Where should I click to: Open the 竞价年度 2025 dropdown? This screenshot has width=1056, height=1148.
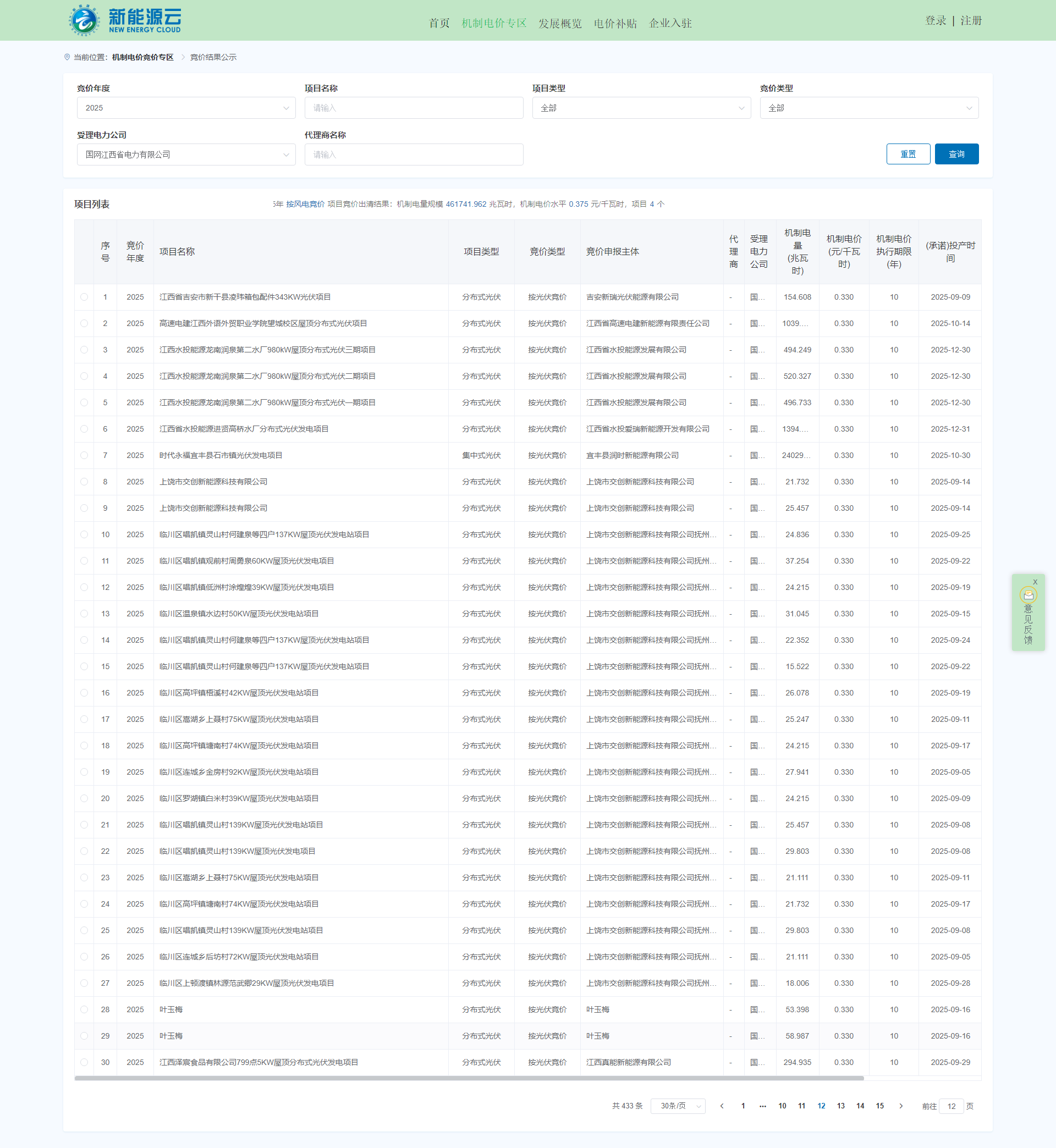[186, 108]
